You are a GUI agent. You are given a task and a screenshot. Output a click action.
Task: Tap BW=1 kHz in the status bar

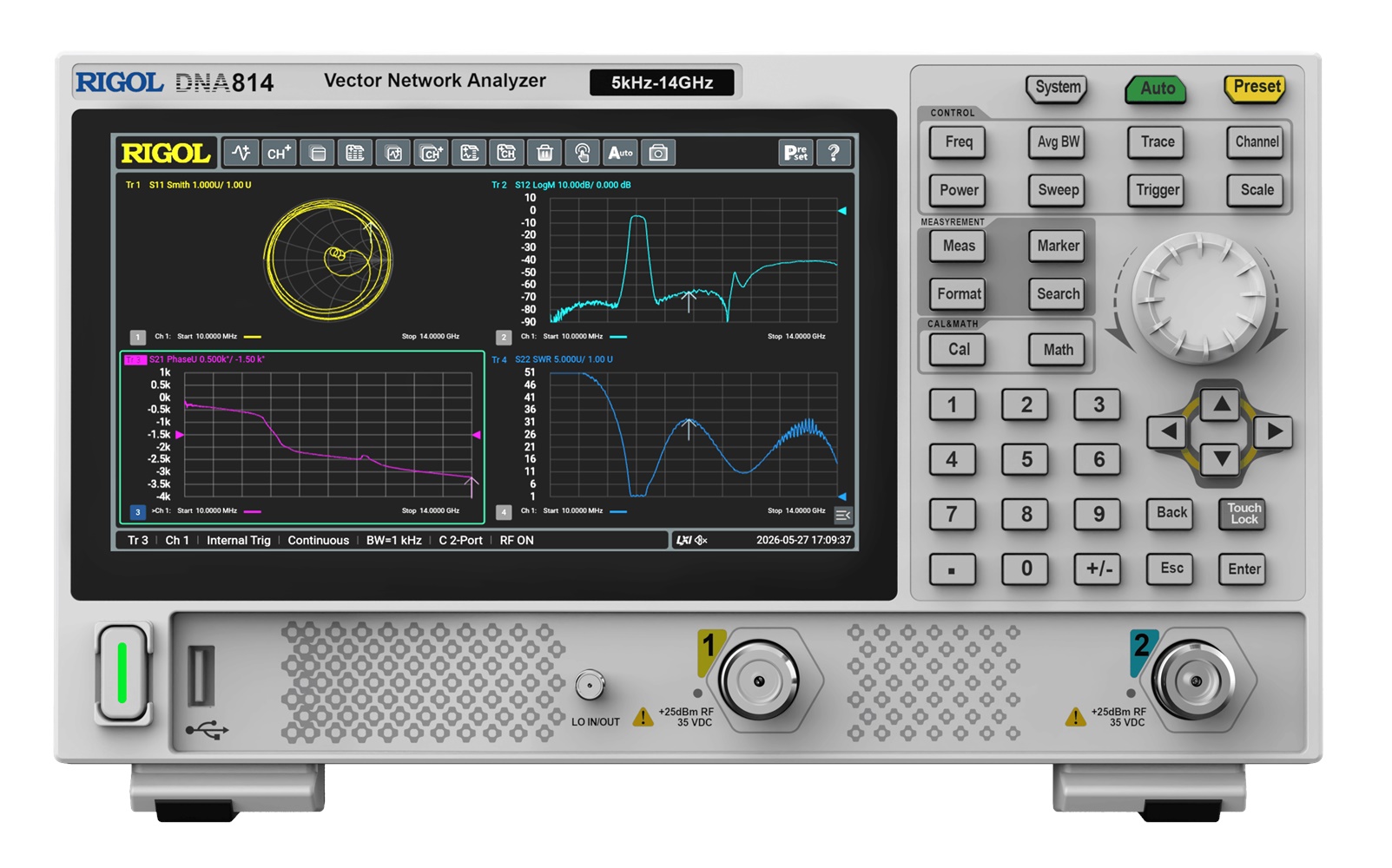coord(393,540)
